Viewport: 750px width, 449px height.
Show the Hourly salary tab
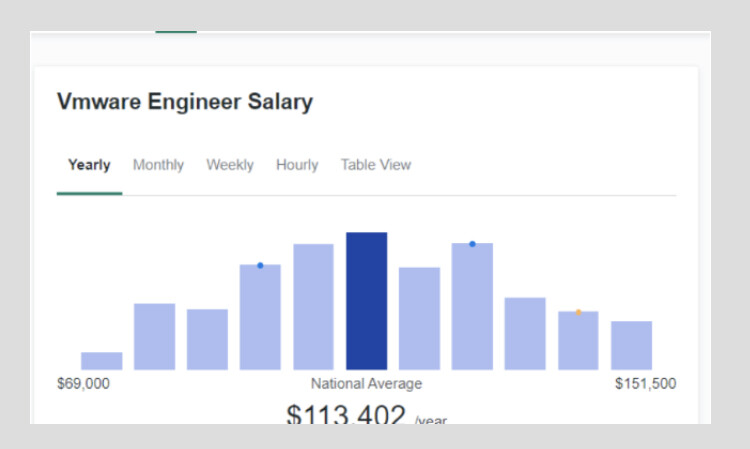pyautogui.click(x=297, y=165)
